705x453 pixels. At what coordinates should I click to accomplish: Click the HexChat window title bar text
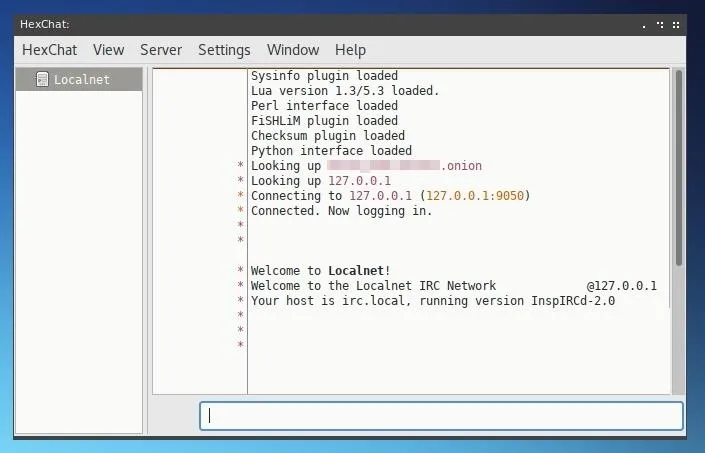pos(45,24)
